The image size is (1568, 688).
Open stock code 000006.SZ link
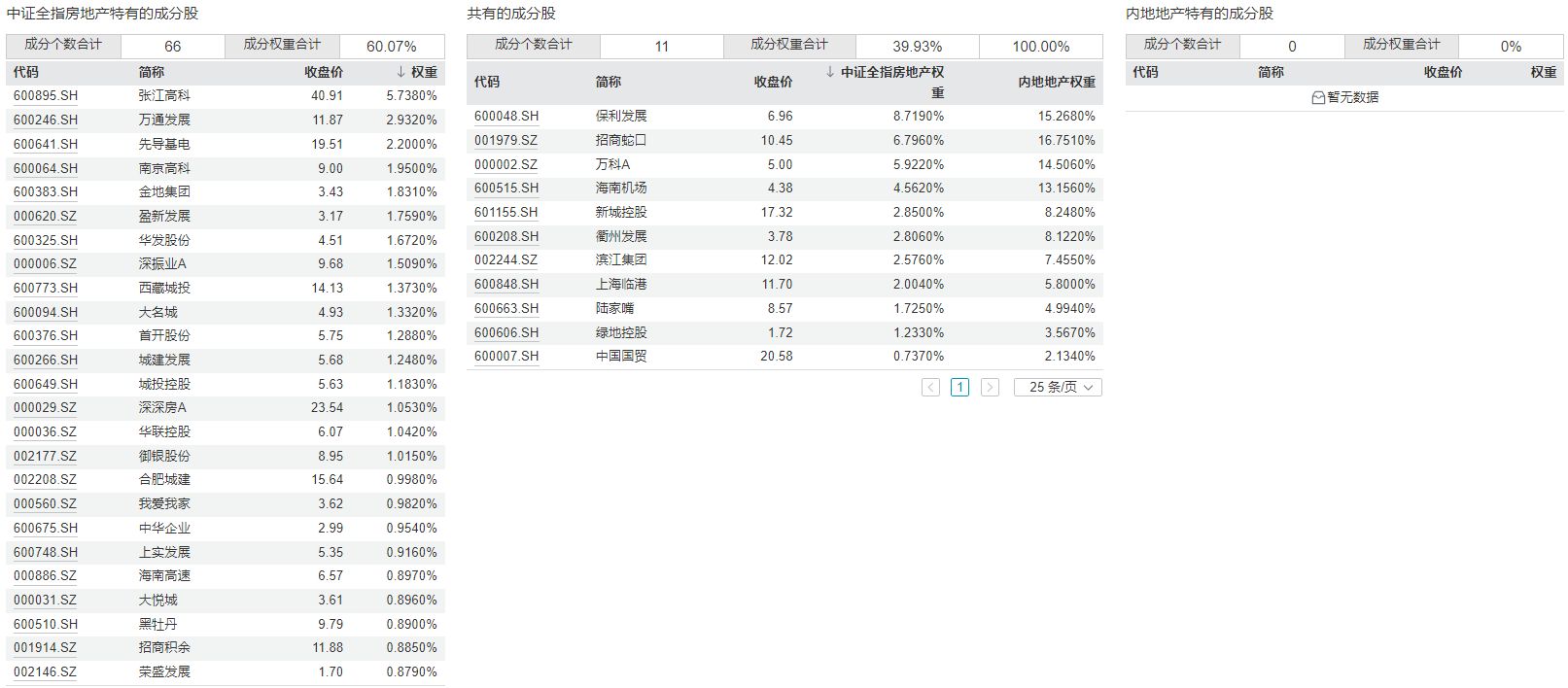click(45, 263)
